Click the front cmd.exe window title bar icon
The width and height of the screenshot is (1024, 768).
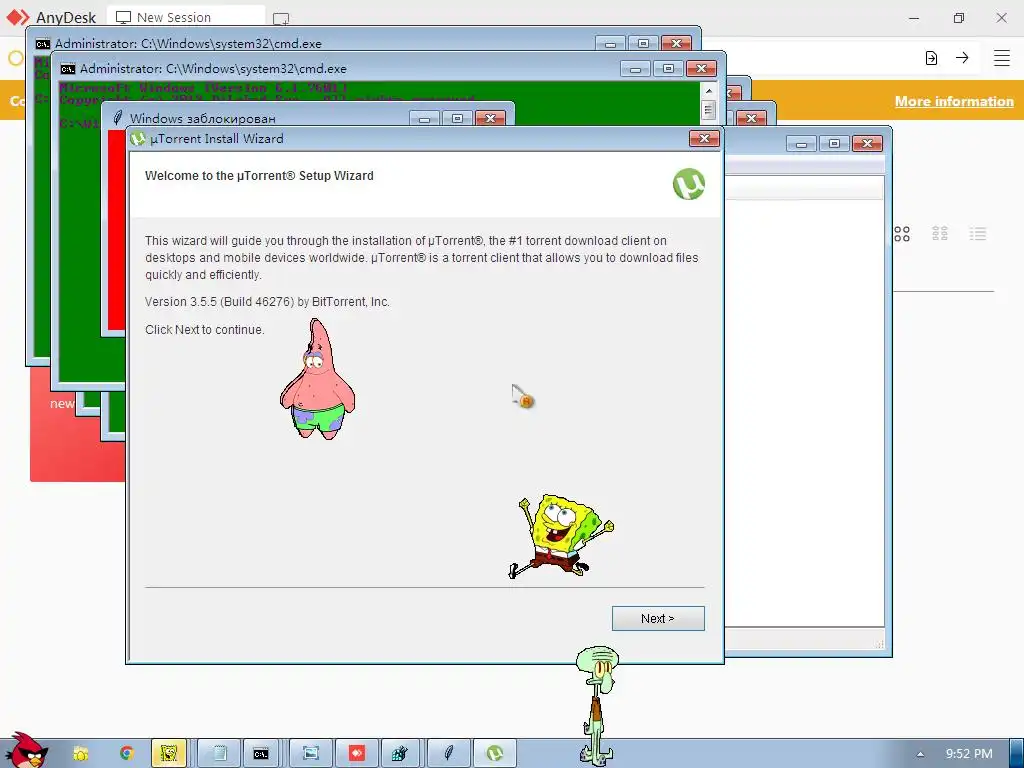click(x=68, y=69)
